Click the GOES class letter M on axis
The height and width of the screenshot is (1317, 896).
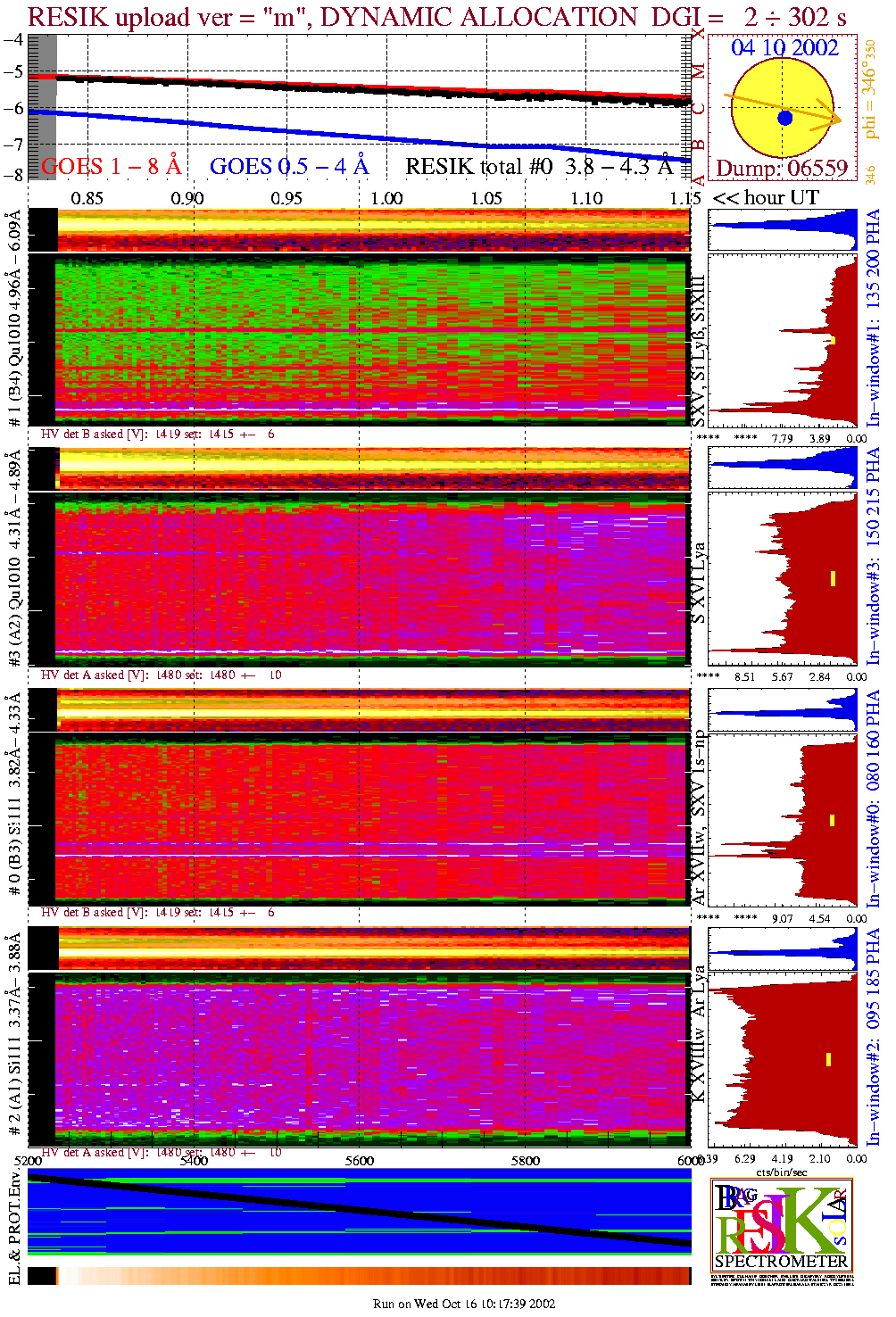pyautogui.click(x=699, y=70)
